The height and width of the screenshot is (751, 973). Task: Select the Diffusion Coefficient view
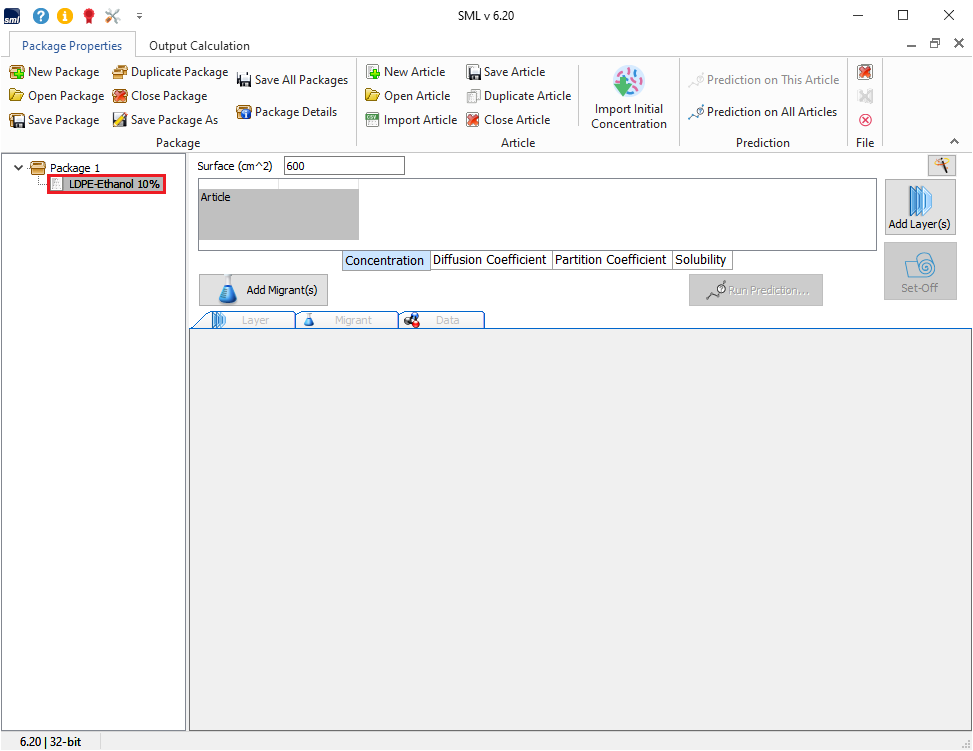coord(489,260)
